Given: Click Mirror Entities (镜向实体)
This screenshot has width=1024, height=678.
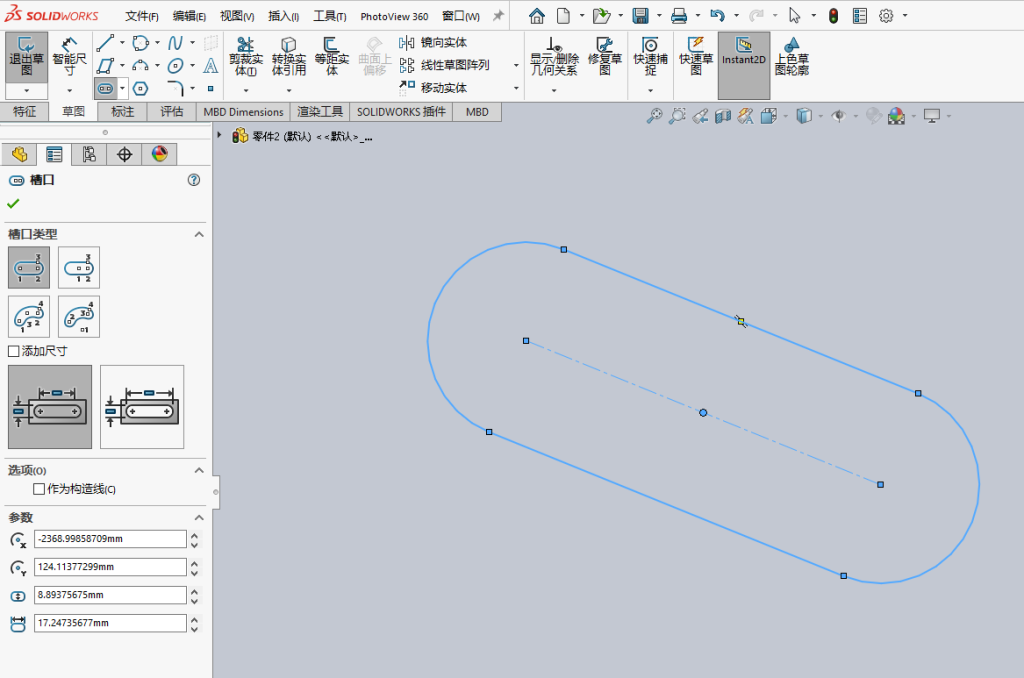Looking at the screenshot, I should pos(433,42).
